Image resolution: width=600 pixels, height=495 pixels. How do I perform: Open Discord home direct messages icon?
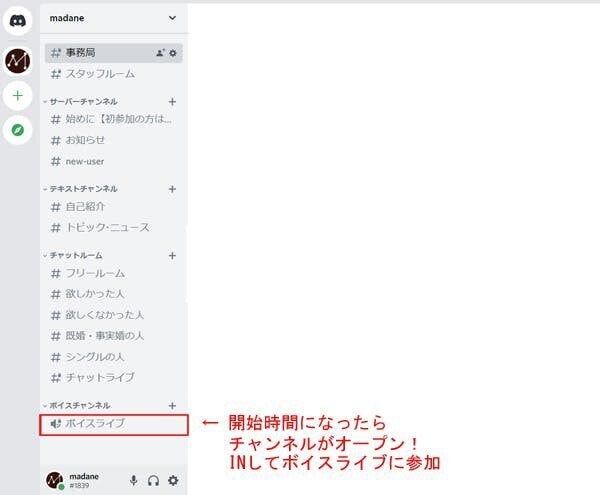(x=17, y=20)
